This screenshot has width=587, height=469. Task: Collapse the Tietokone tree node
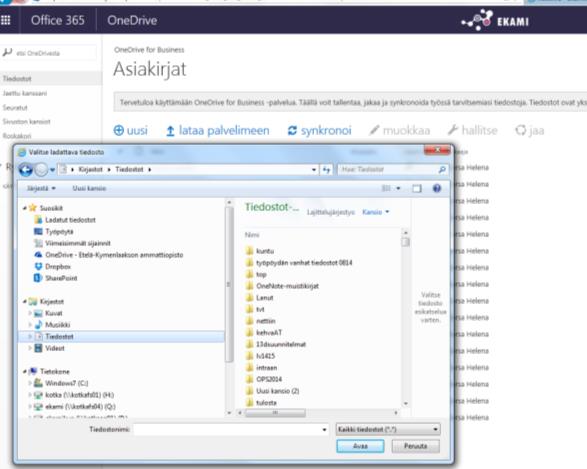pyautogui.click(x=25, y=371)
